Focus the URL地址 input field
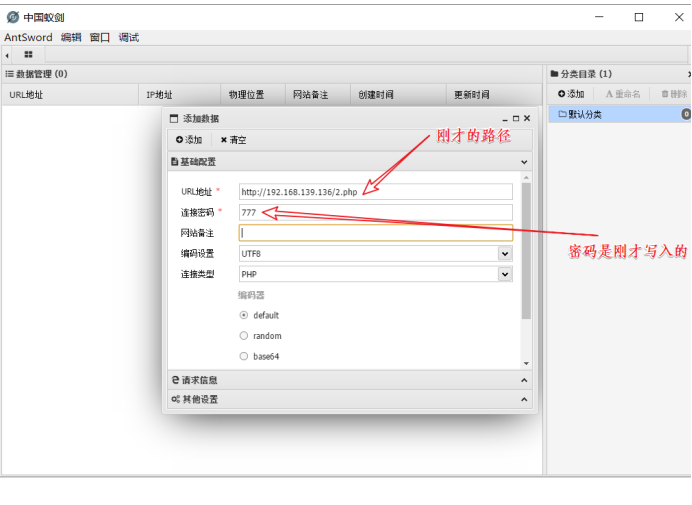 click(376, 192)
